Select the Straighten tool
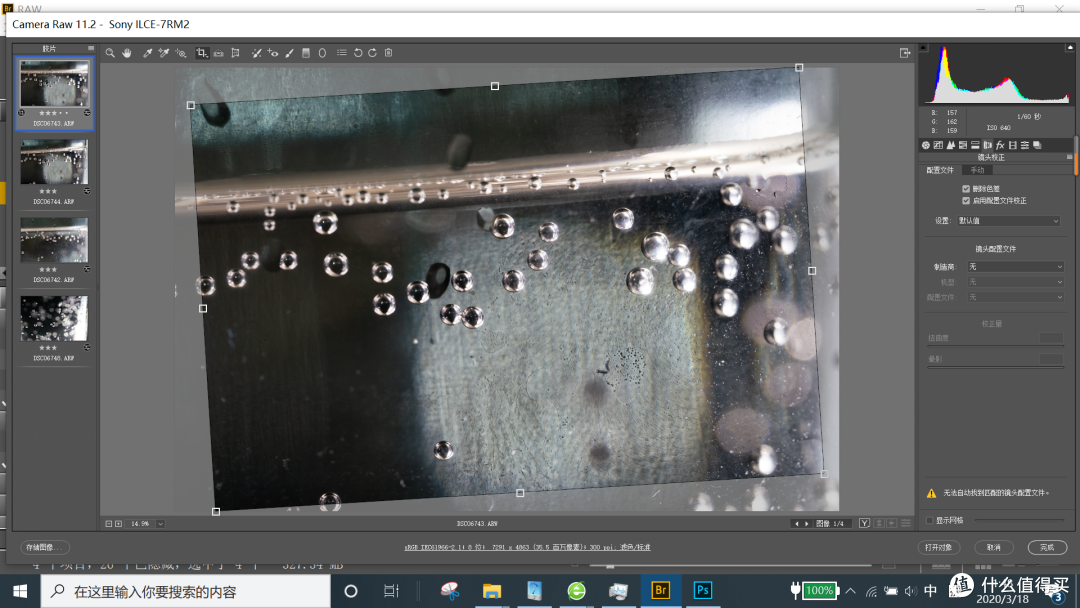The height and width of the screenshot is (608, 1080). tap(218, 53)
